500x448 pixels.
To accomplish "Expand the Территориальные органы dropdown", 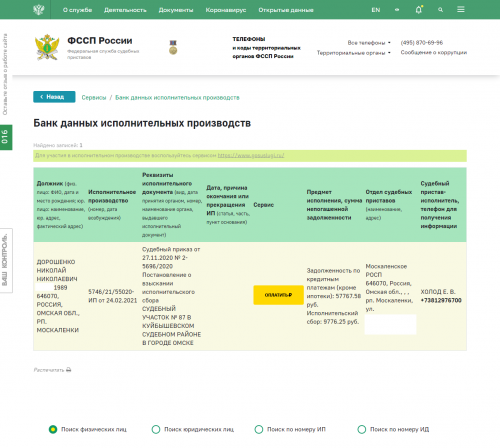I will [x=354, y=53].
